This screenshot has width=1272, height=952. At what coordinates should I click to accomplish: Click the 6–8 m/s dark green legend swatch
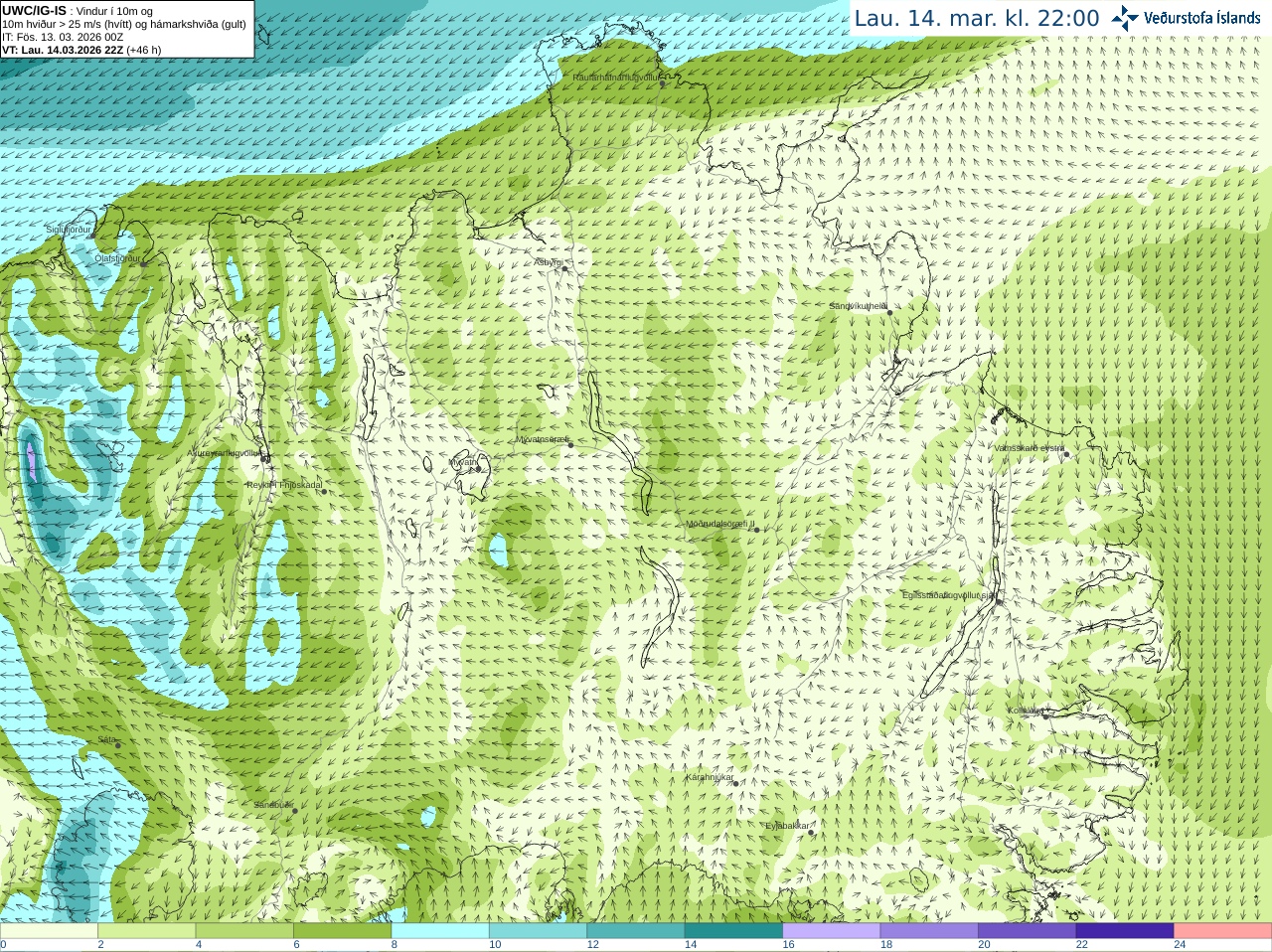343,931
